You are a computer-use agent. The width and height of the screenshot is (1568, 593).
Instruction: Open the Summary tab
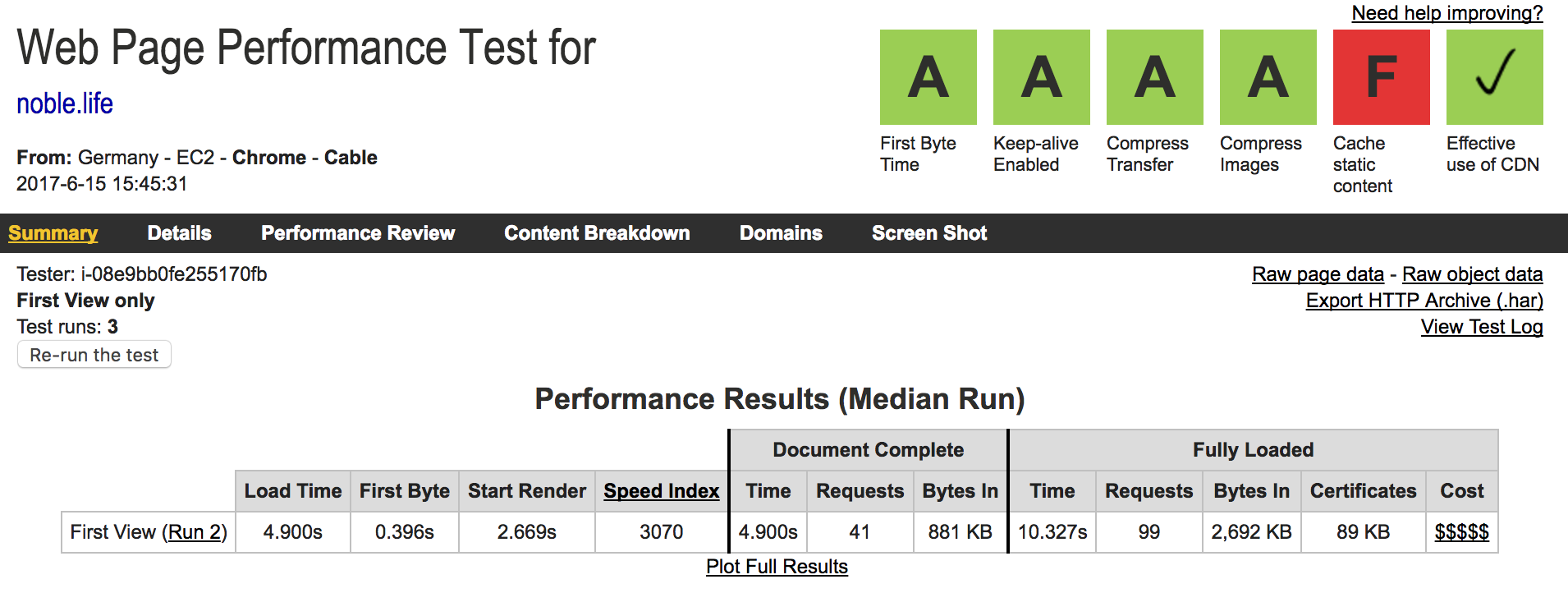[x=53, y=233]
